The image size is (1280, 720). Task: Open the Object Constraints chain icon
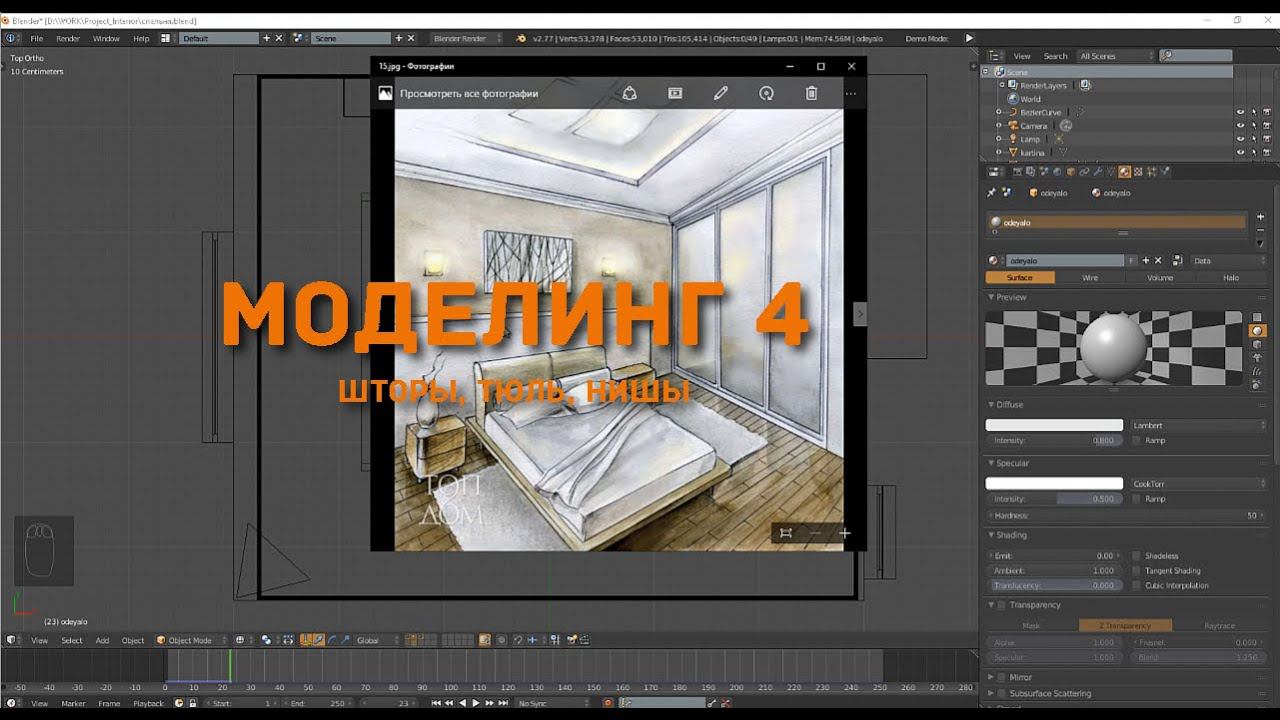[1084, 172]
